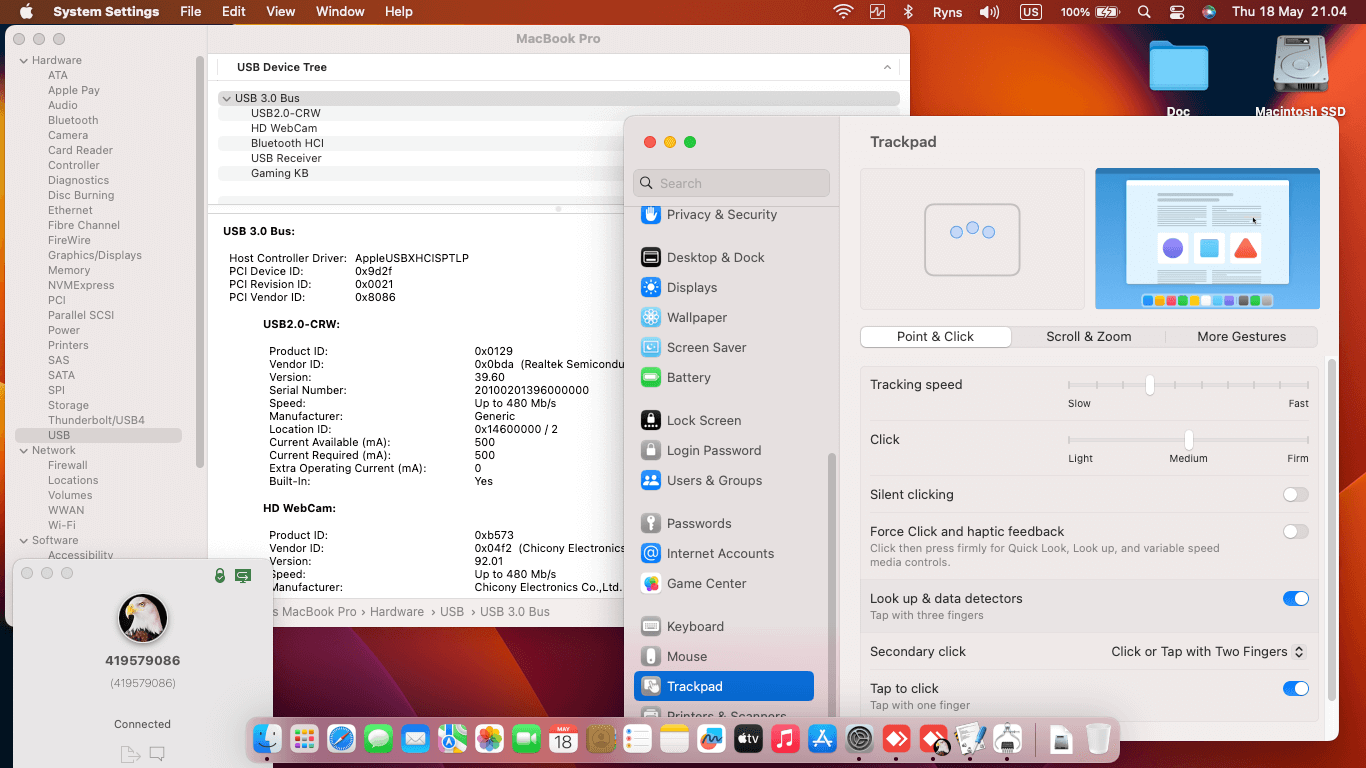Enable Force Click and haptic feedback

click(x=1295, y=531)
